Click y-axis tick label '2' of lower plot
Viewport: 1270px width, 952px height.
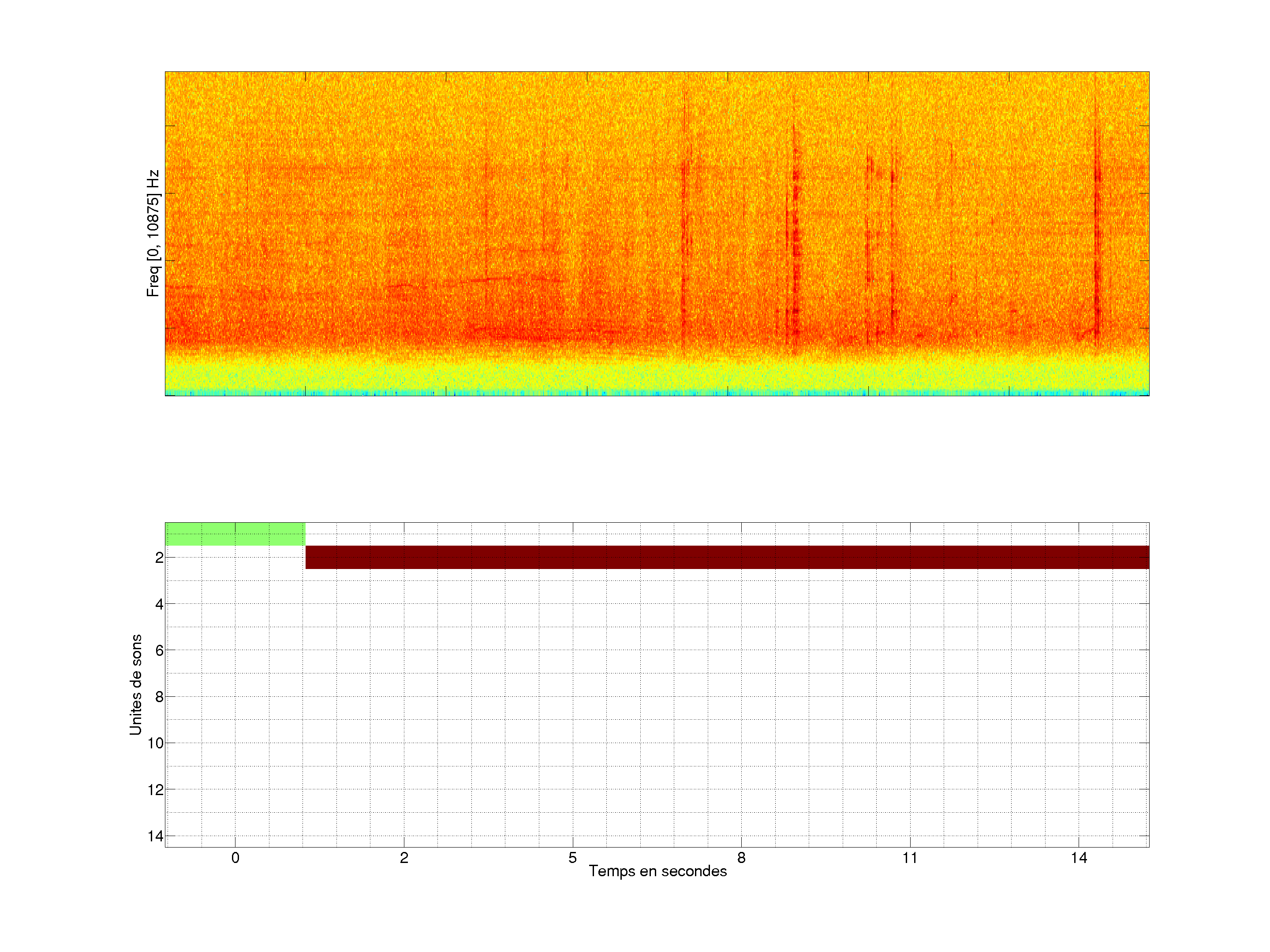[159, 558]
